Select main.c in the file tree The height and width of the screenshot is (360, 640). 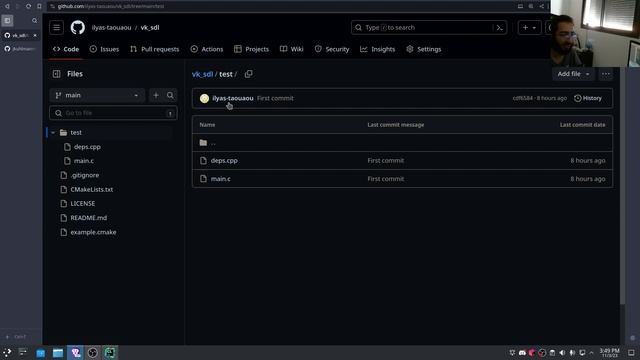84,161
